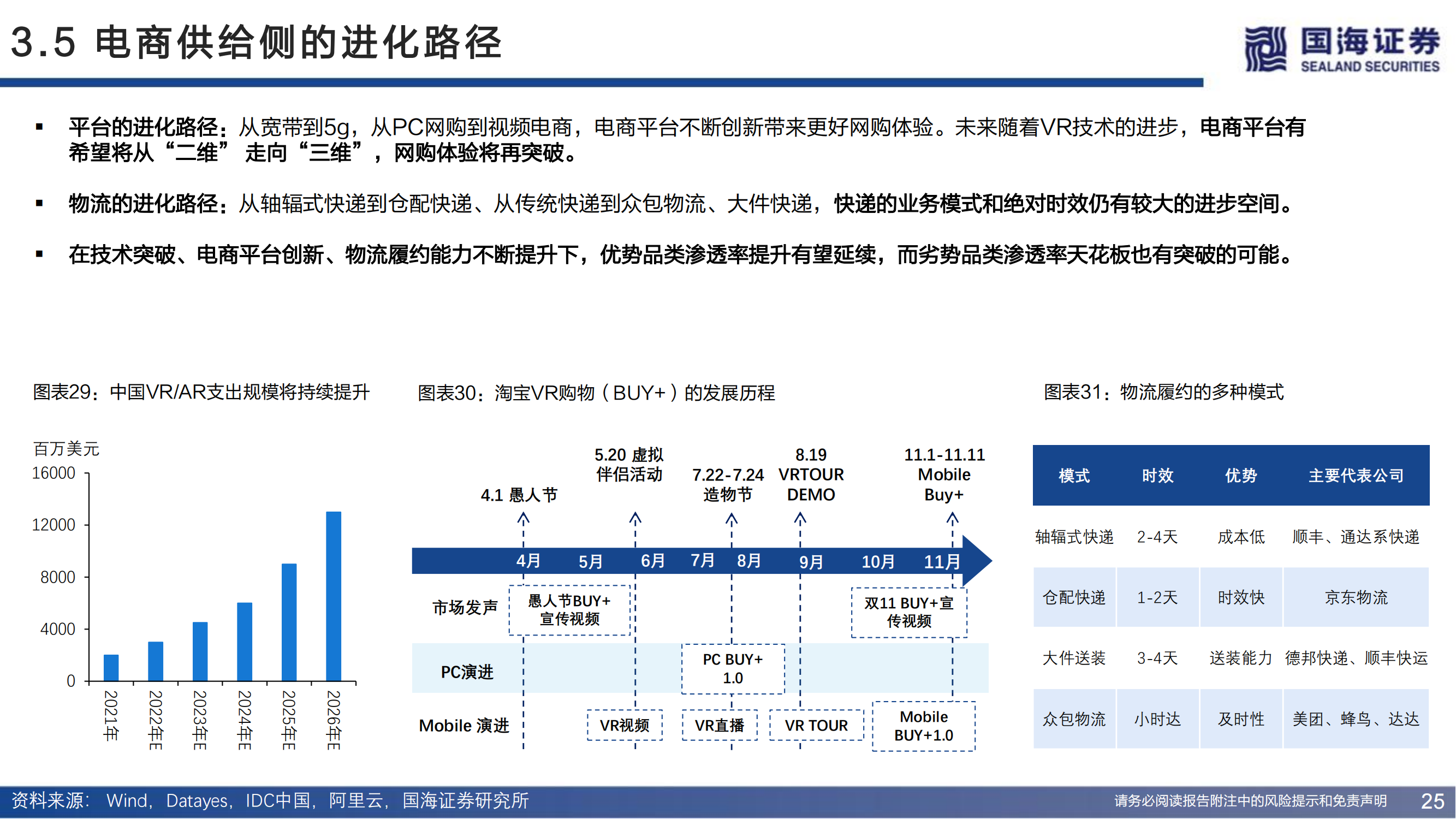
Task: Click the '主要代表公司' table header
Action: tap(1357, 476)
